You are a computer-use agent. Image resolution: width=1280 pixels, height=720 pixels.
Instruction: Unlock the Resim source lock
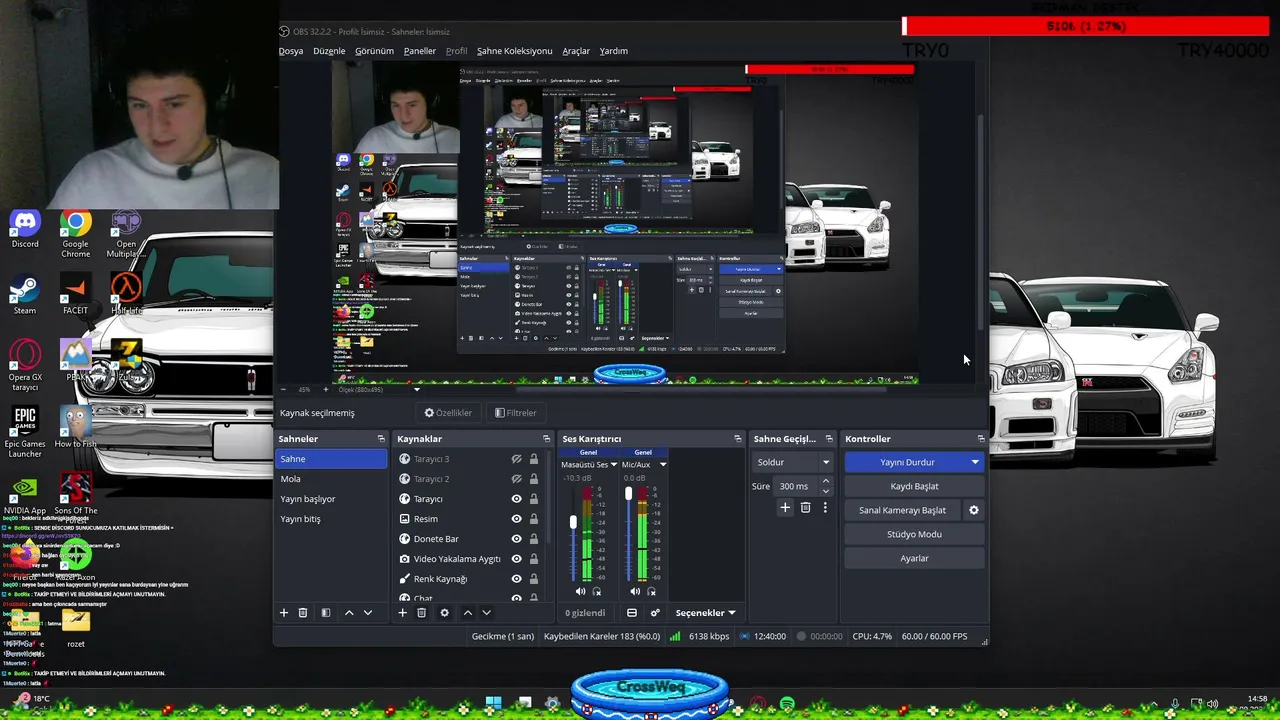(x=534, y=519)
